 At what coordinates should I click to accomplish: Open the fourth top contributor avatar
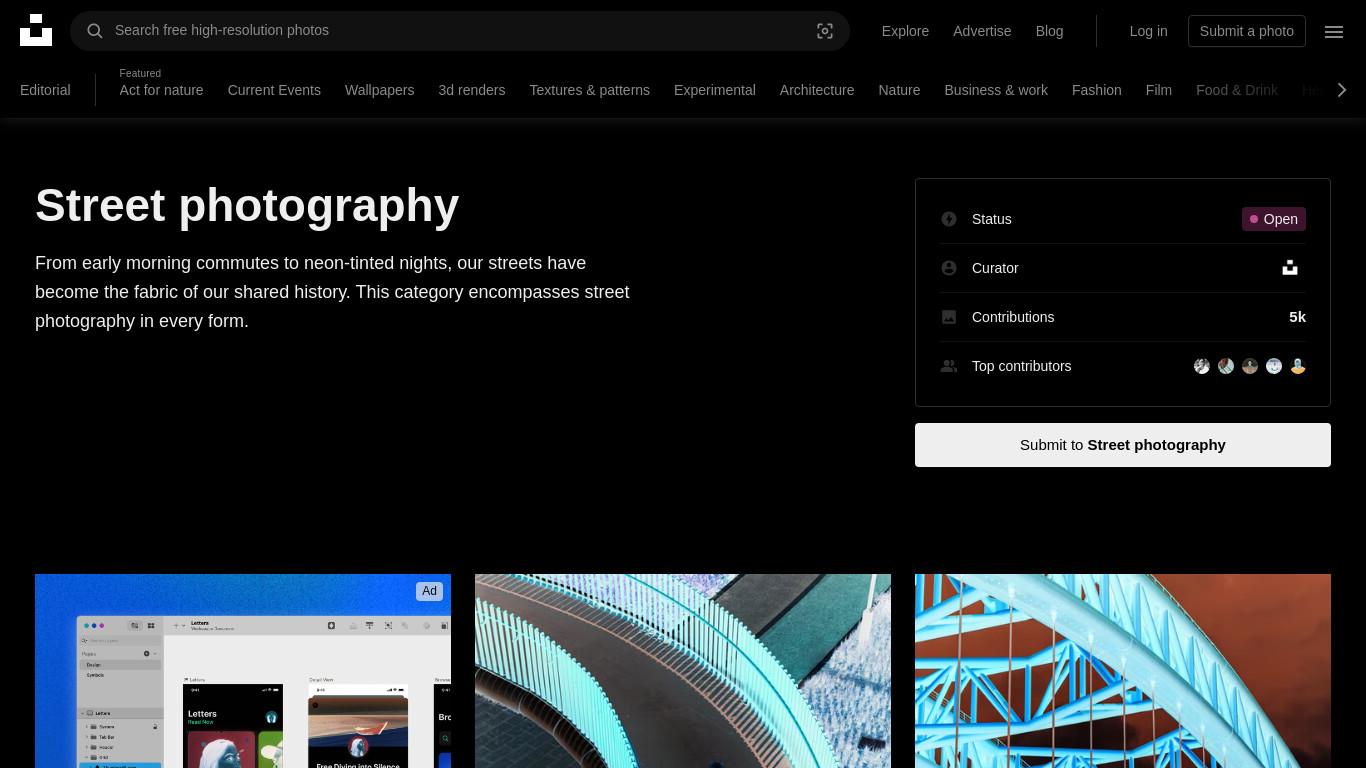coord(1274,366)
